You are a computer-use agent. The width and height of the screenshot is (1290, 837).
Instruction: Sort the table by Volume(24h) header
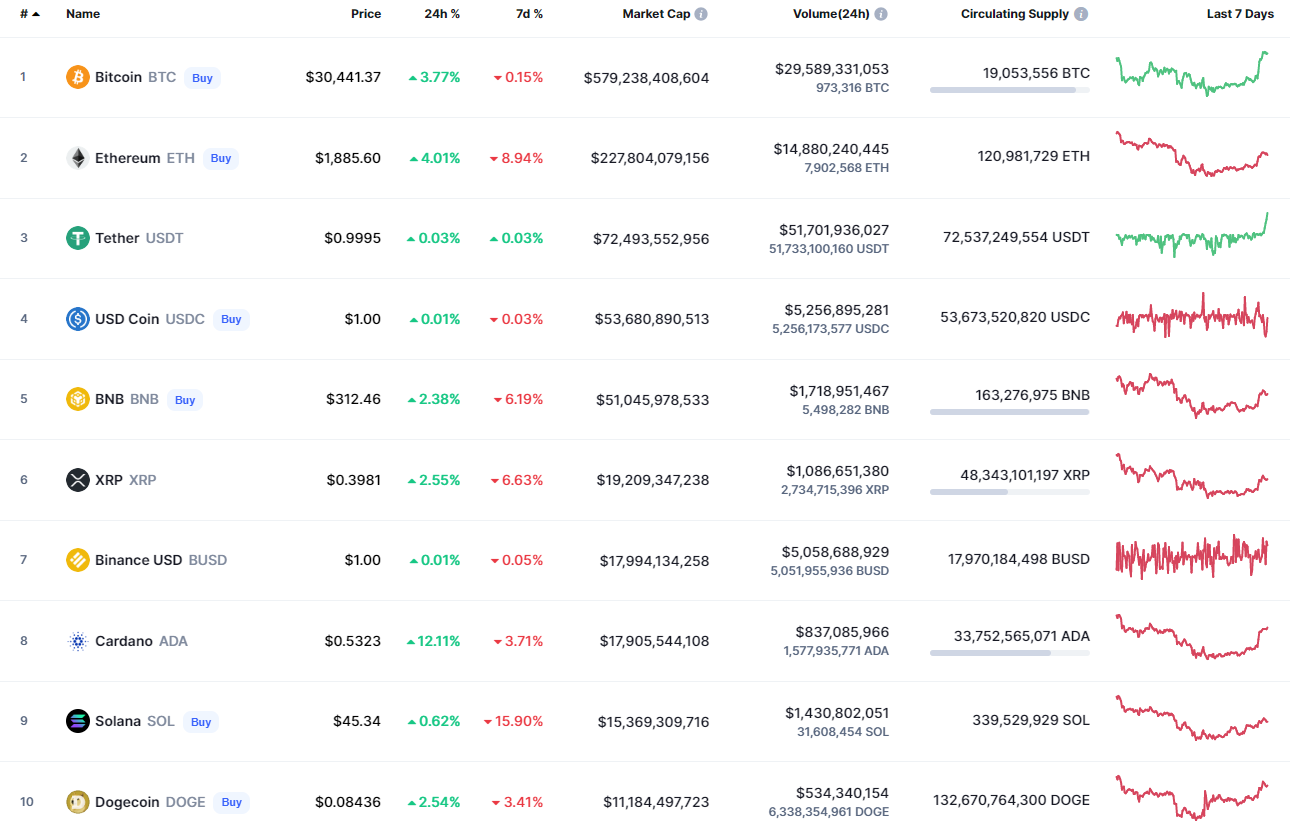(831, 14)
